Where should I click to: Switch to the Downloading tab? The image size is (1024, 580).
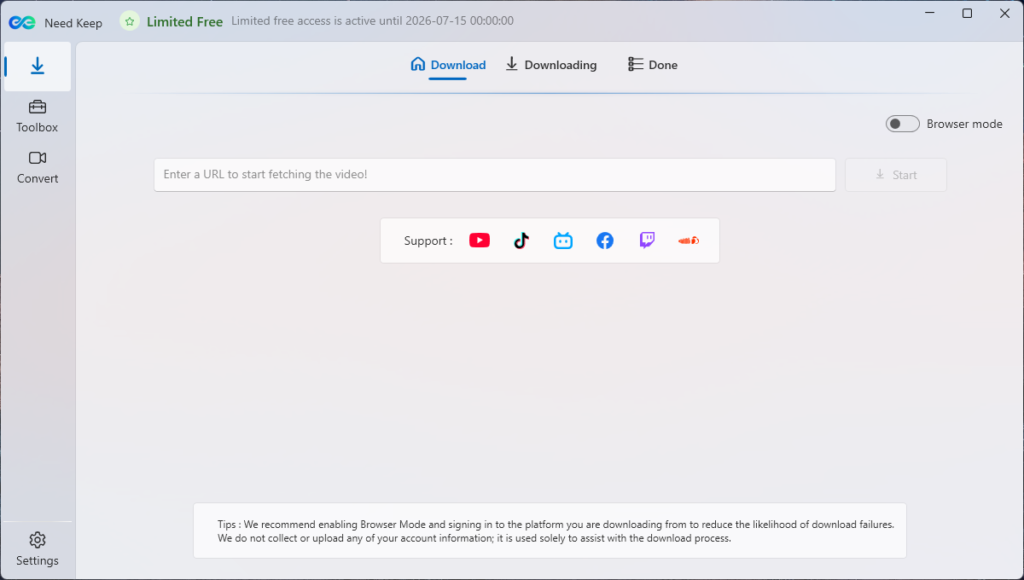tap(551, 65)
